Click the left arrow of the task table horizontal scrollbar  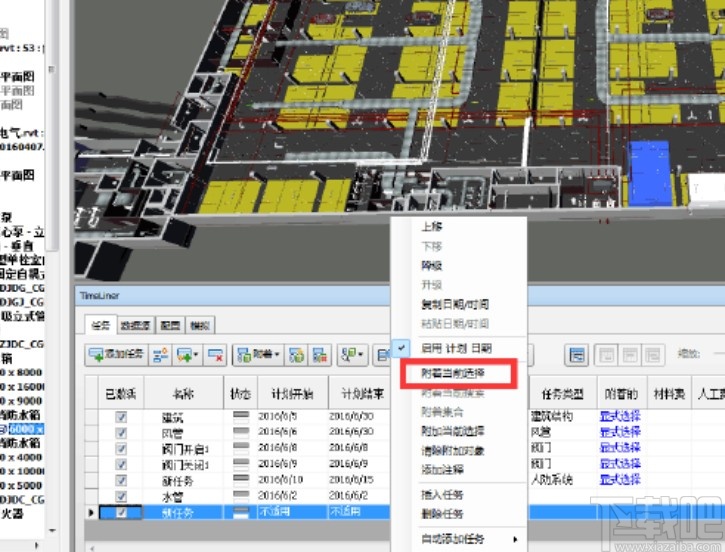point(92,548)
